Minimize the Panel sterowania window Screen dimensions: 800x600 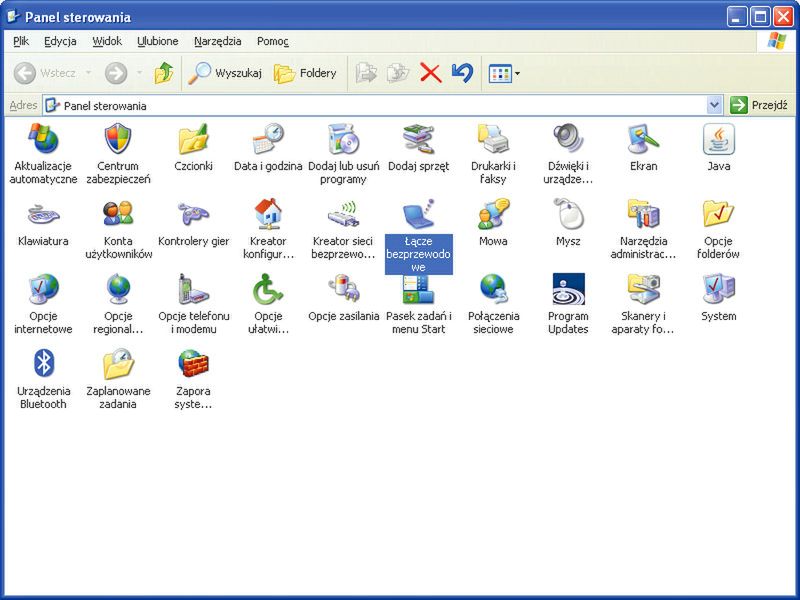click(737, 17)
